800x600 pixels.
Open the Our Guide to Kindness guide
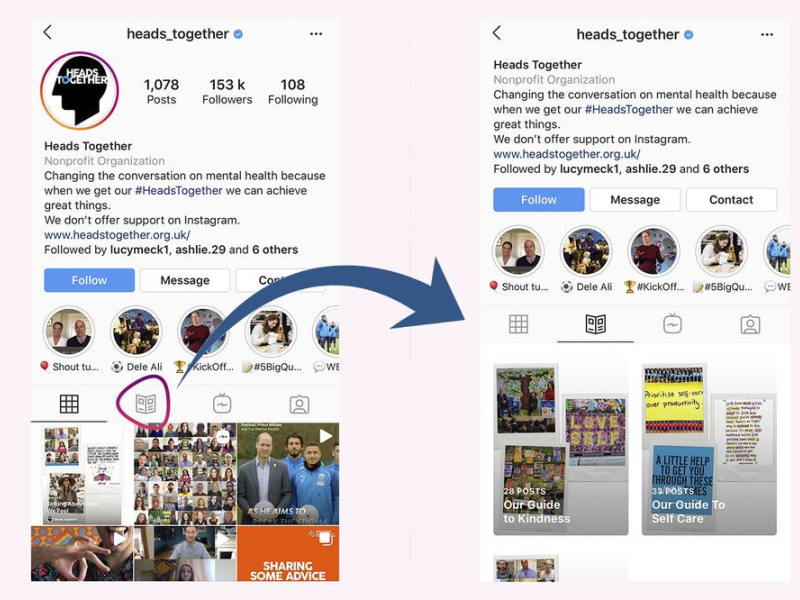[561, 448]
